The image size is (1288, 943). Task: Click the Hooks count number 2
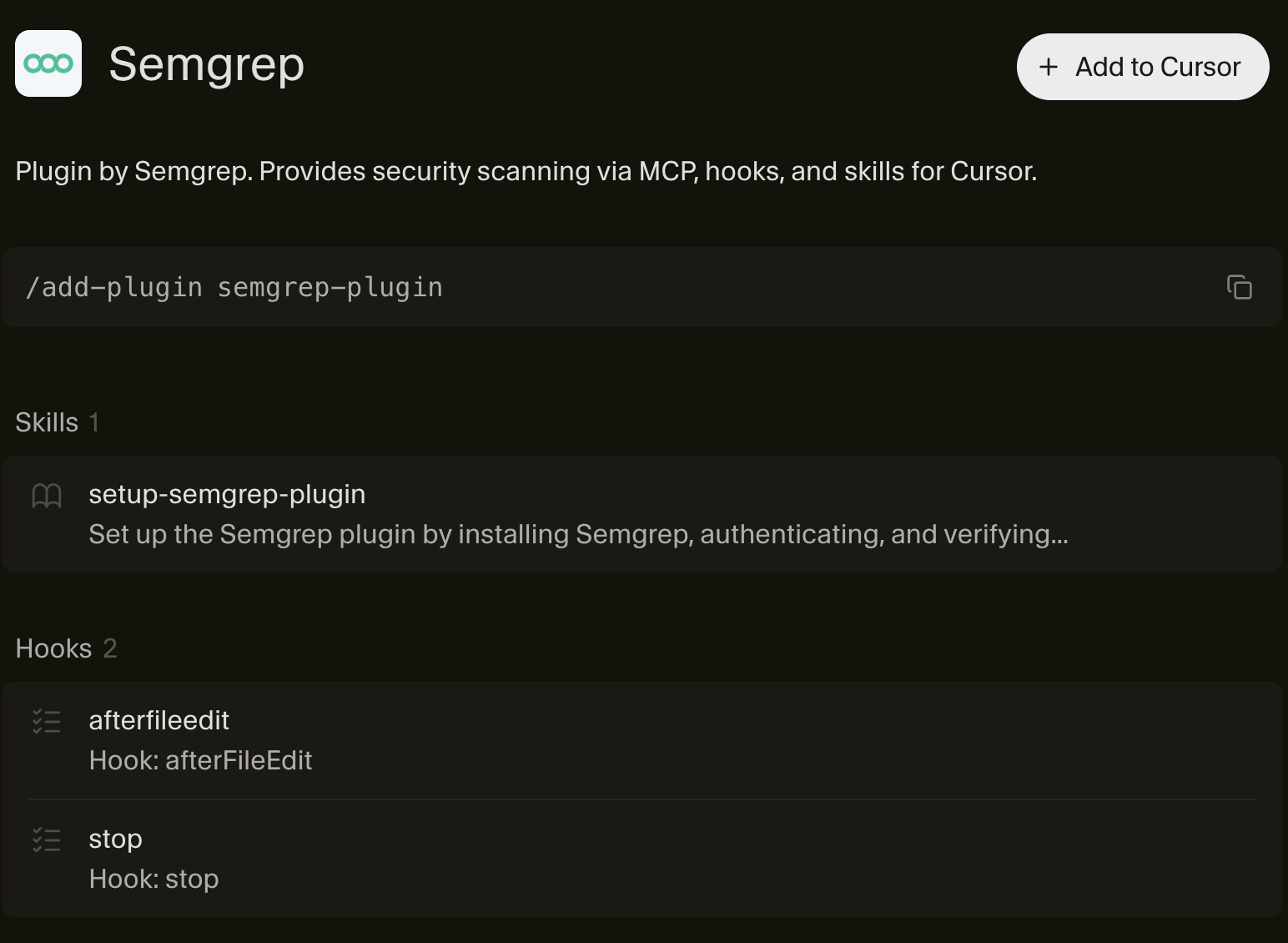pyautogui.click(x=110, y=648)
